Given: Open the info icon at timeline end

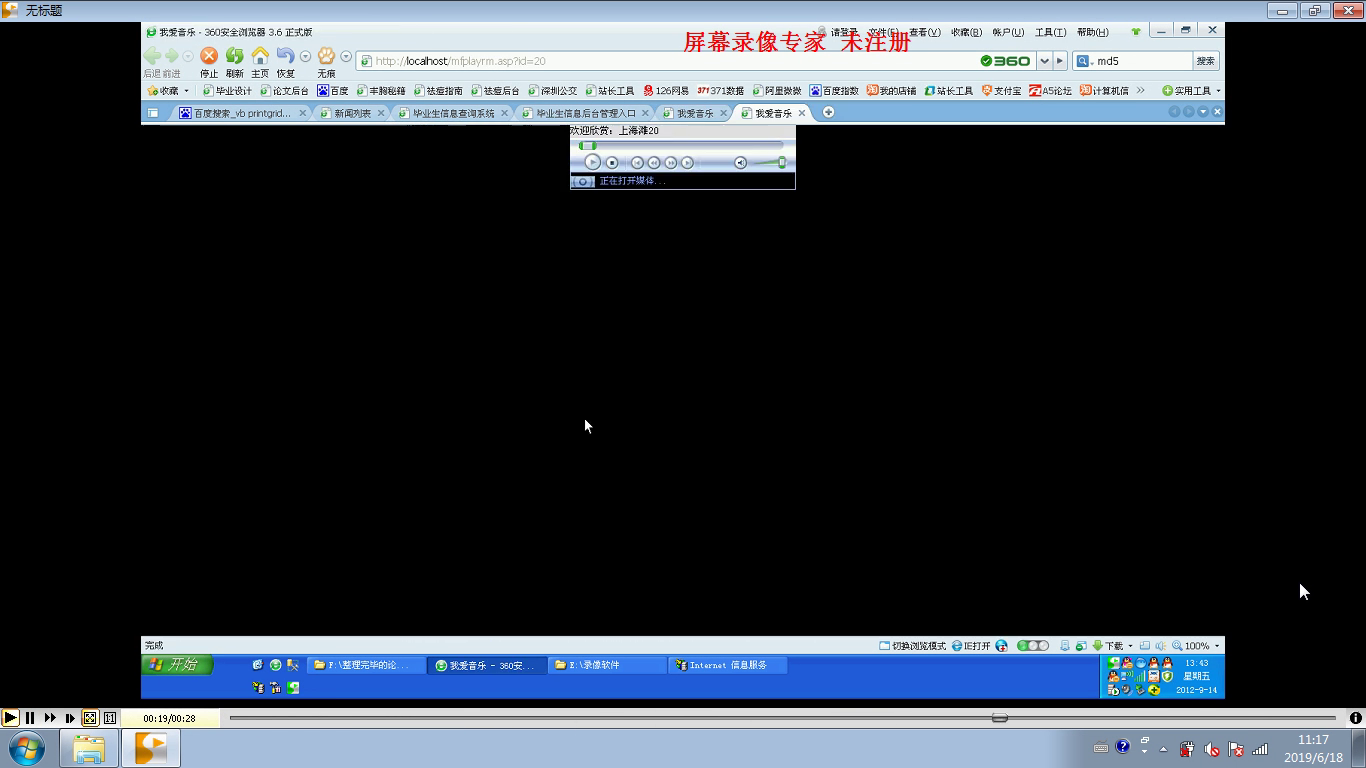Looking at the screenshot, I should pos(1355,717).
